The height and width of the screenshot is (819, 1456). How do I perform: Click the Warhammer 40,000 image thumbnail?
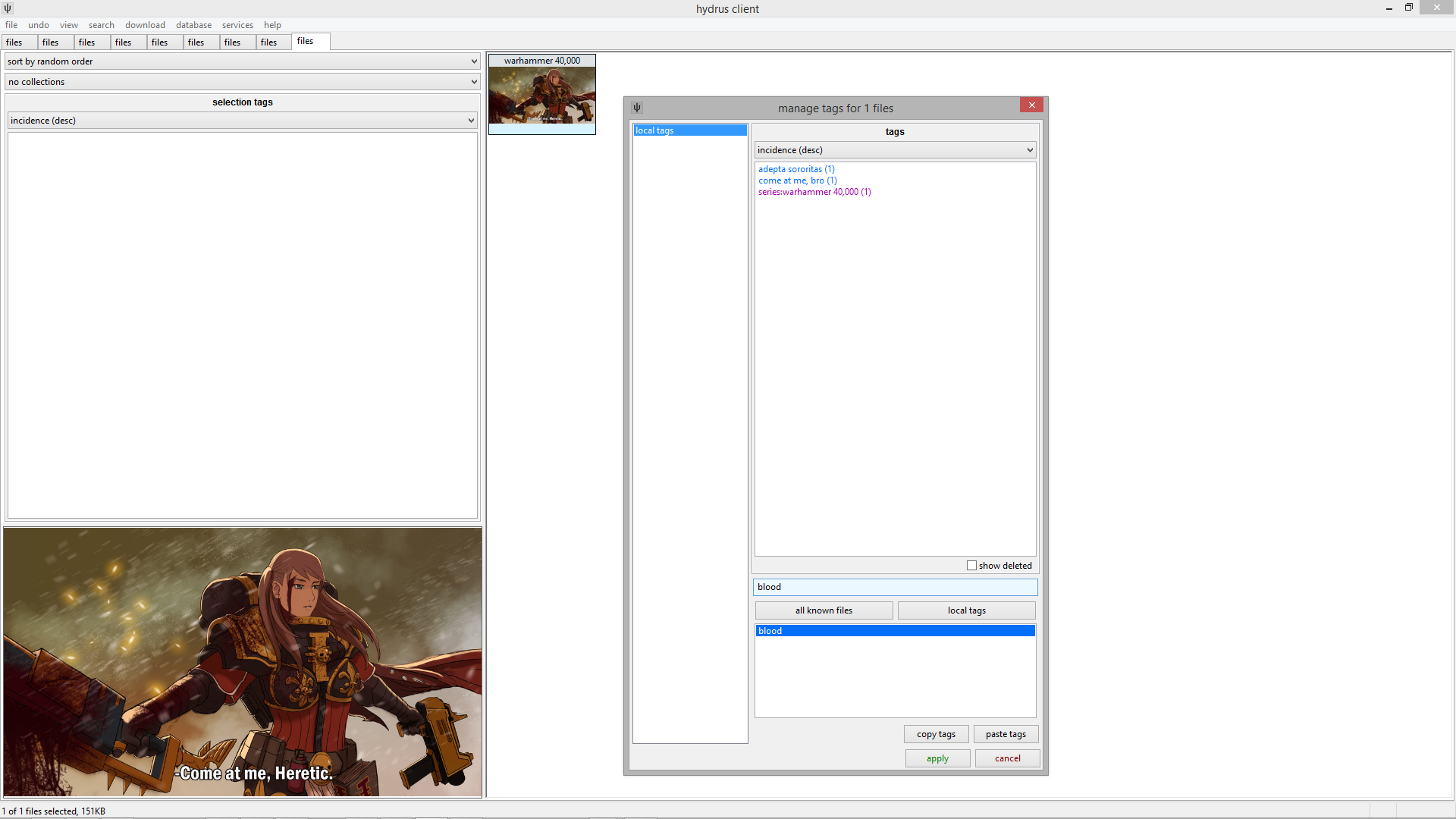tap(541, 93)
